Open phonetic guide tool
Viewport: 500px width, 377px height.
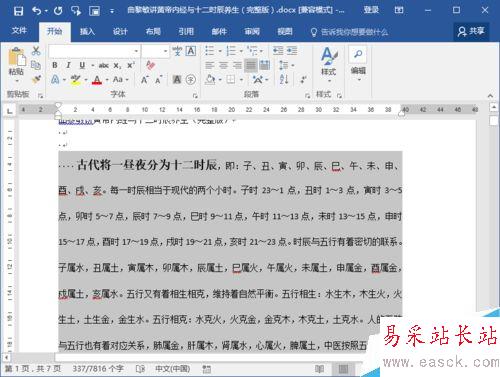point(177,51)
